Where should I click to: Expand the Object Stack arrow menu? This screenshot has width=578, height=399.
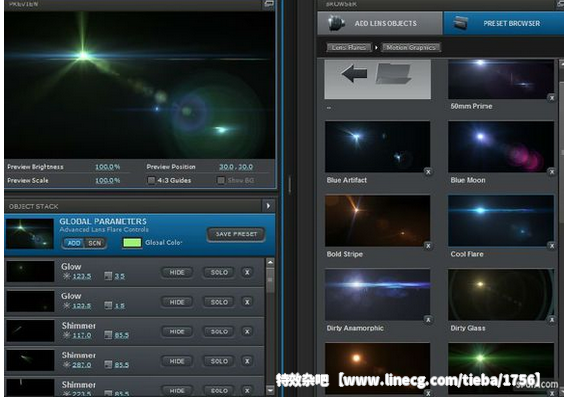(x=268, y=206)
